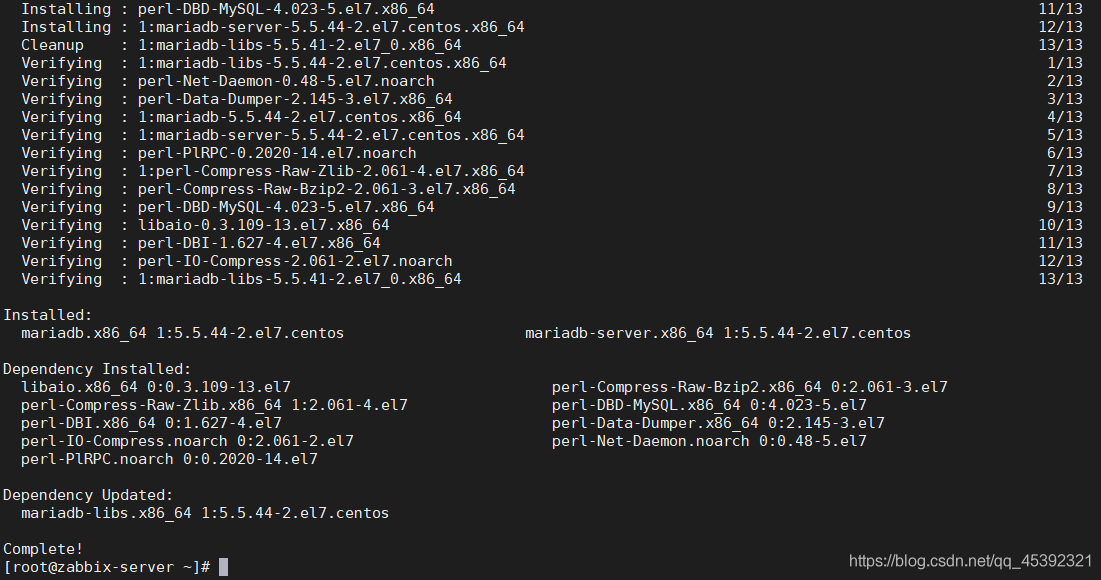The width and height of the screenshot is (1101, 580).
Task: Click the terminal cursor after the root prompt
Action: (x=223, y=567)
